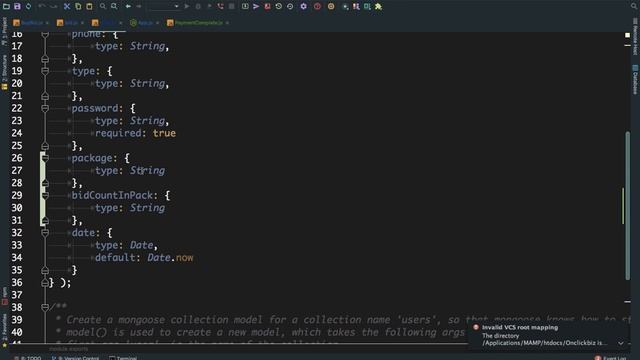
Task: Start debugging with the bug icon
Action: (198, 6)
